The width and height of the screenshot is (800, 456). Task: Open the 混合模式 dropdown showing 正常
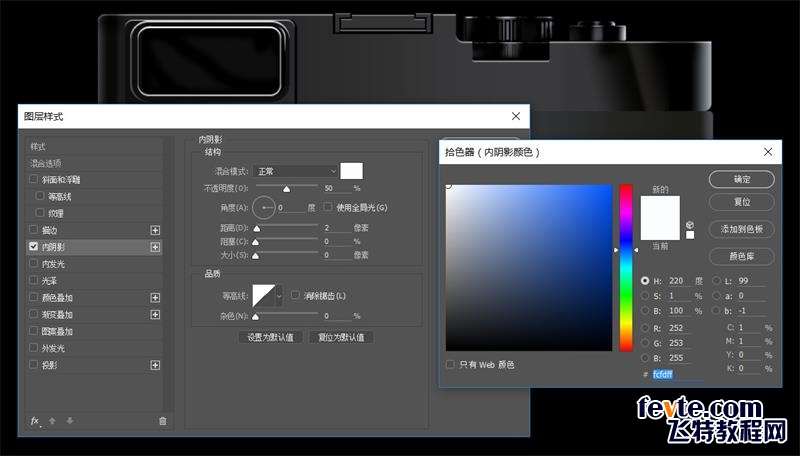coord(295,171)
